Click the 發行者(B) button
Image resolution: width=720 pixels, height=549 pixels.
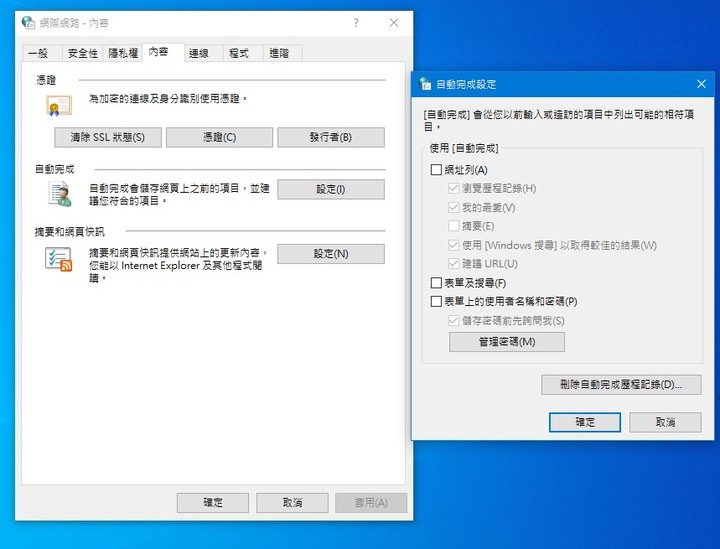tap(331, 137)
